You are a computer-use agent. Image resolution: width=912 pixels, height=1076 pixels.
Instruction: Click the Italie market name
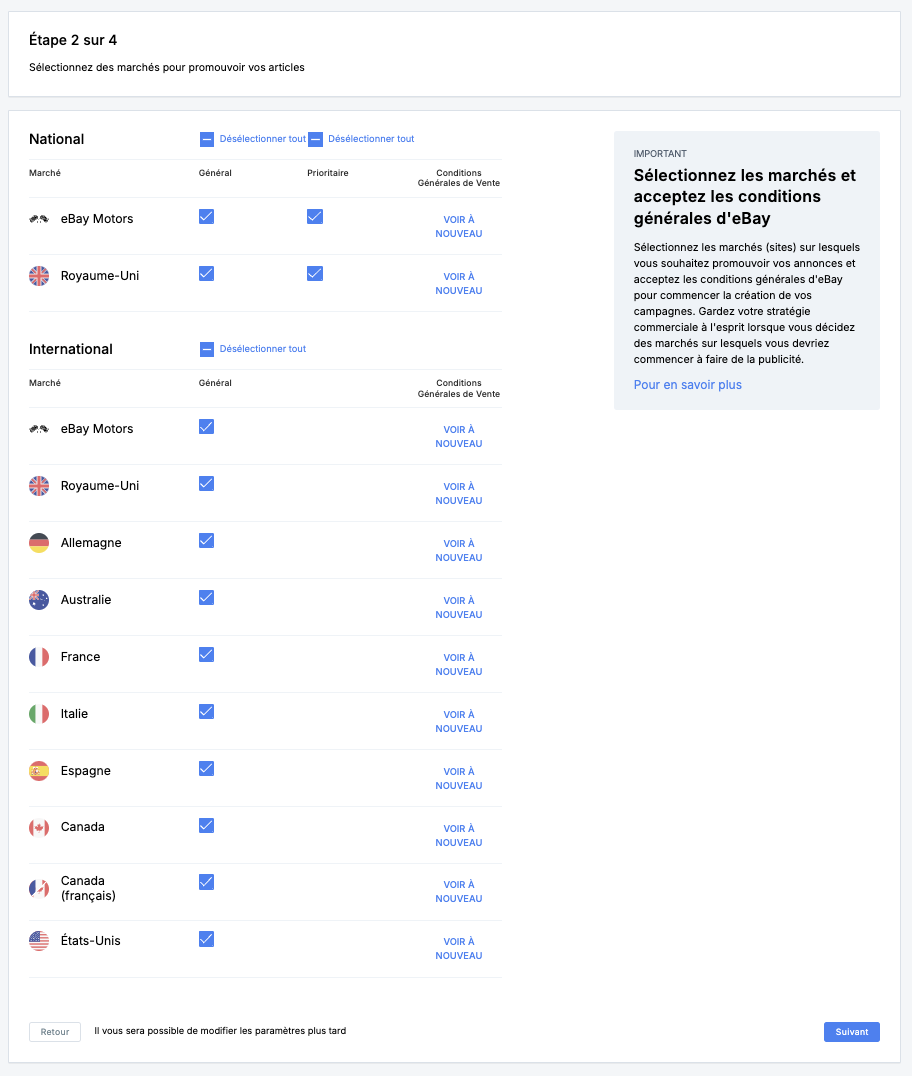click(x=74, y=714)
